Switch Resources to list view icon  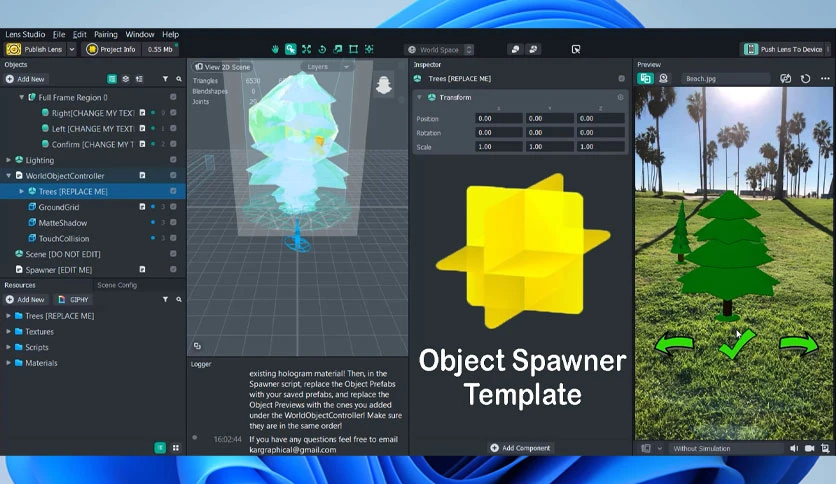pyautogui.click(x=160, y=448)
